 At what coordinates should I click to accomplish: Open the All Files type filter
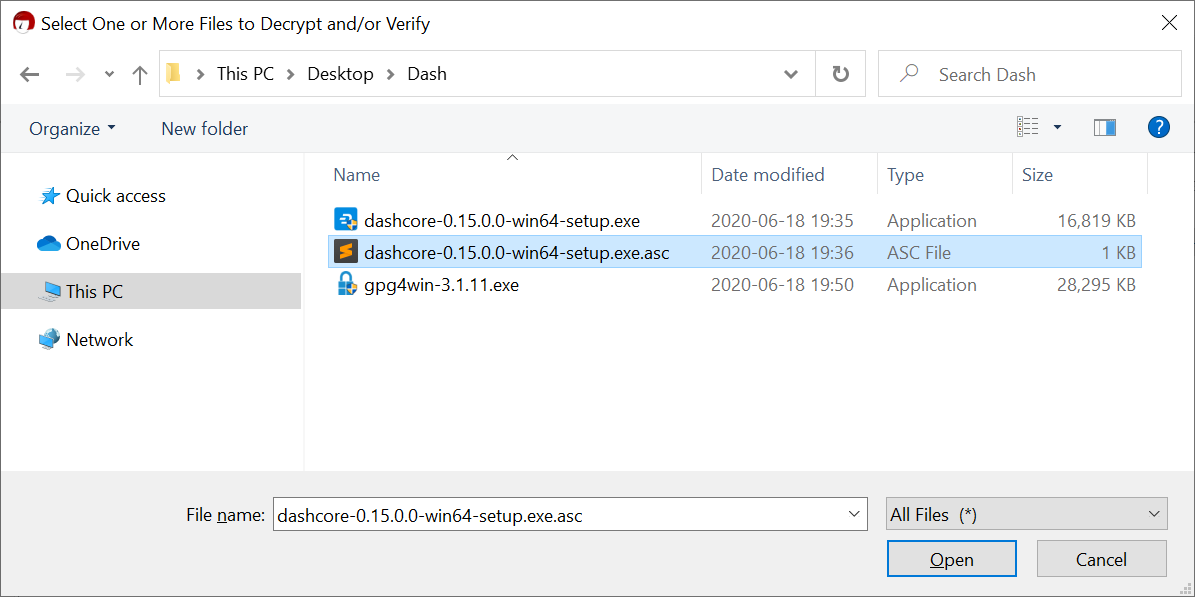(x=1026, y=515)
